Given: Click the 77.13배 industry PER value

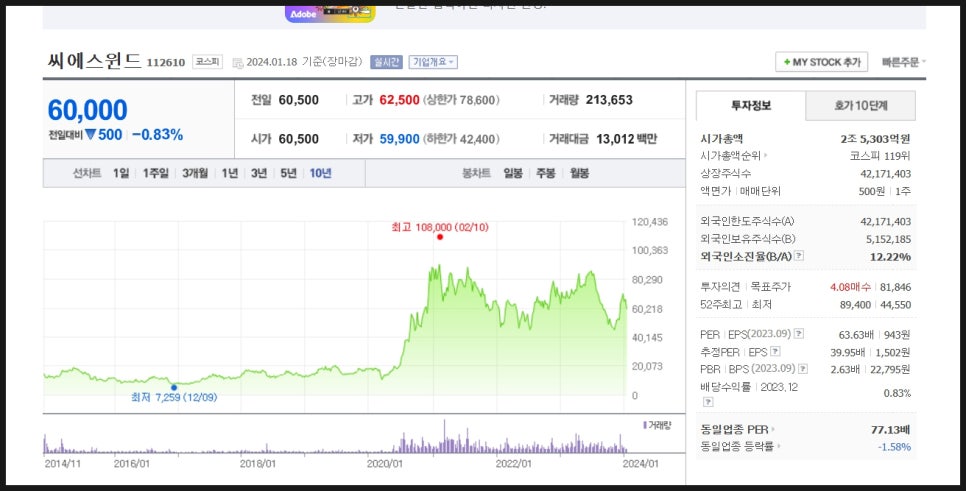Looking at the screenshot, I should pyautogui.click(x=890, y=429).
